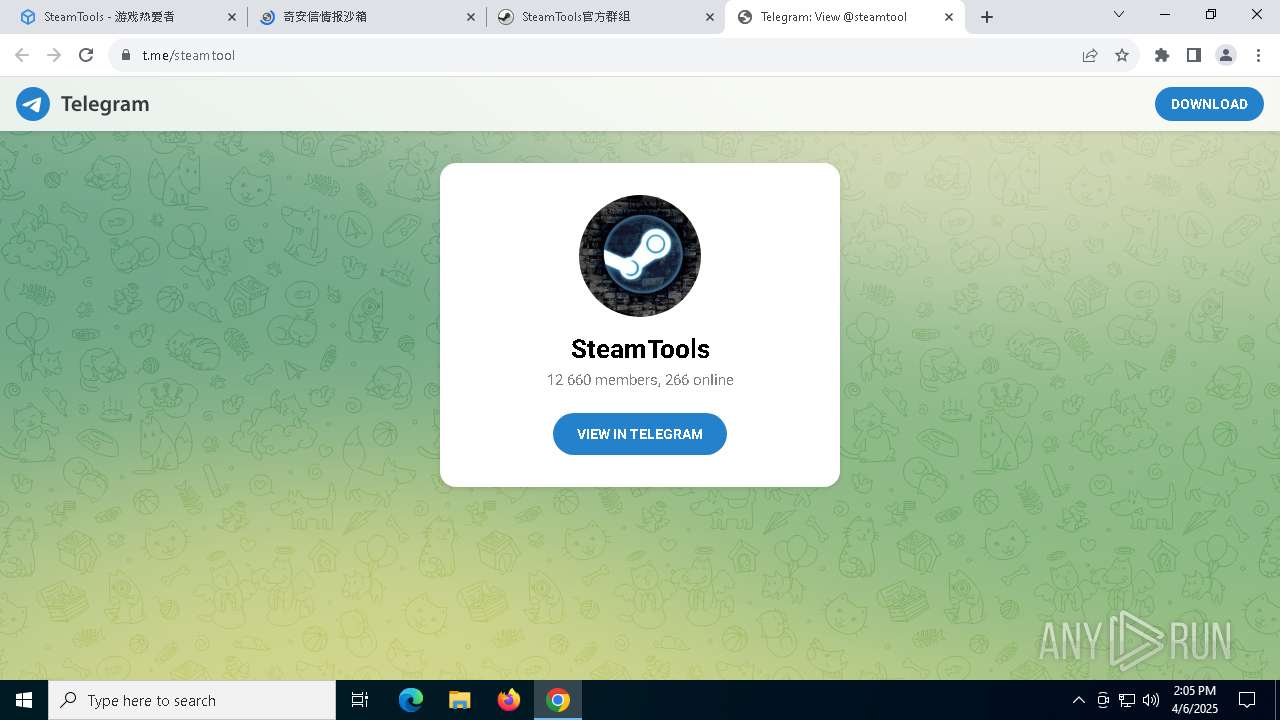Switch to the 'SteamTools官方群组' tab
Image resolution: width=1280 pixels, height=720 pixels.
coord(606,17)
